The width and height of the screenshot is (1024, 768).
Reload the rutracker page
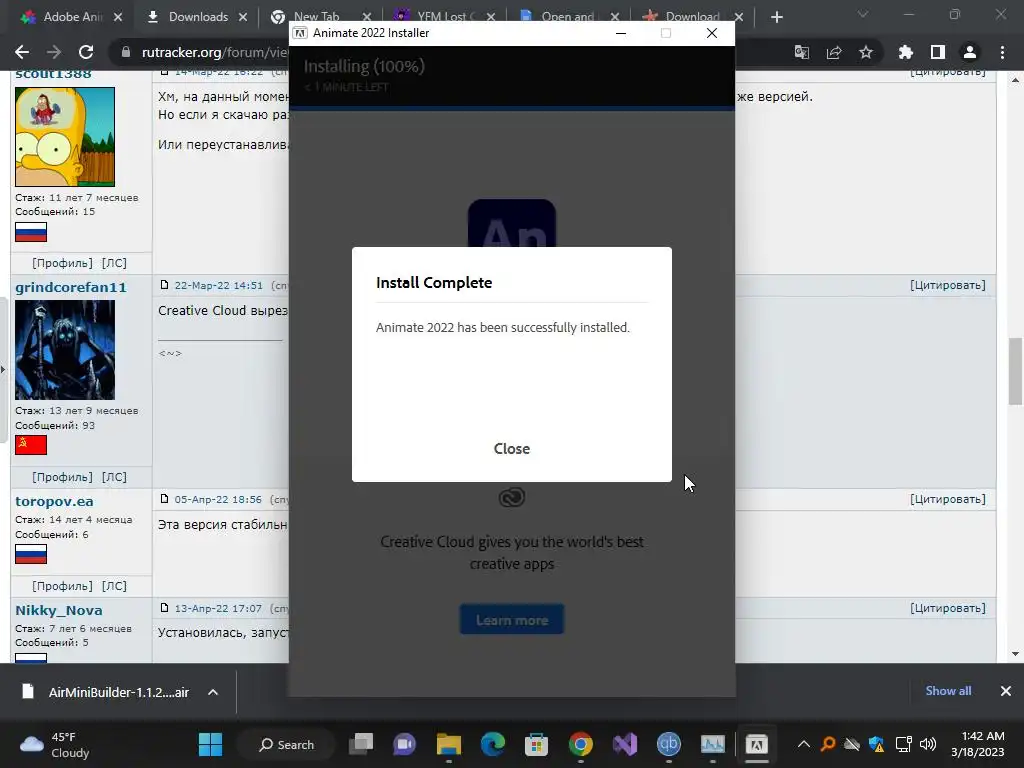(x=86, y=52)
